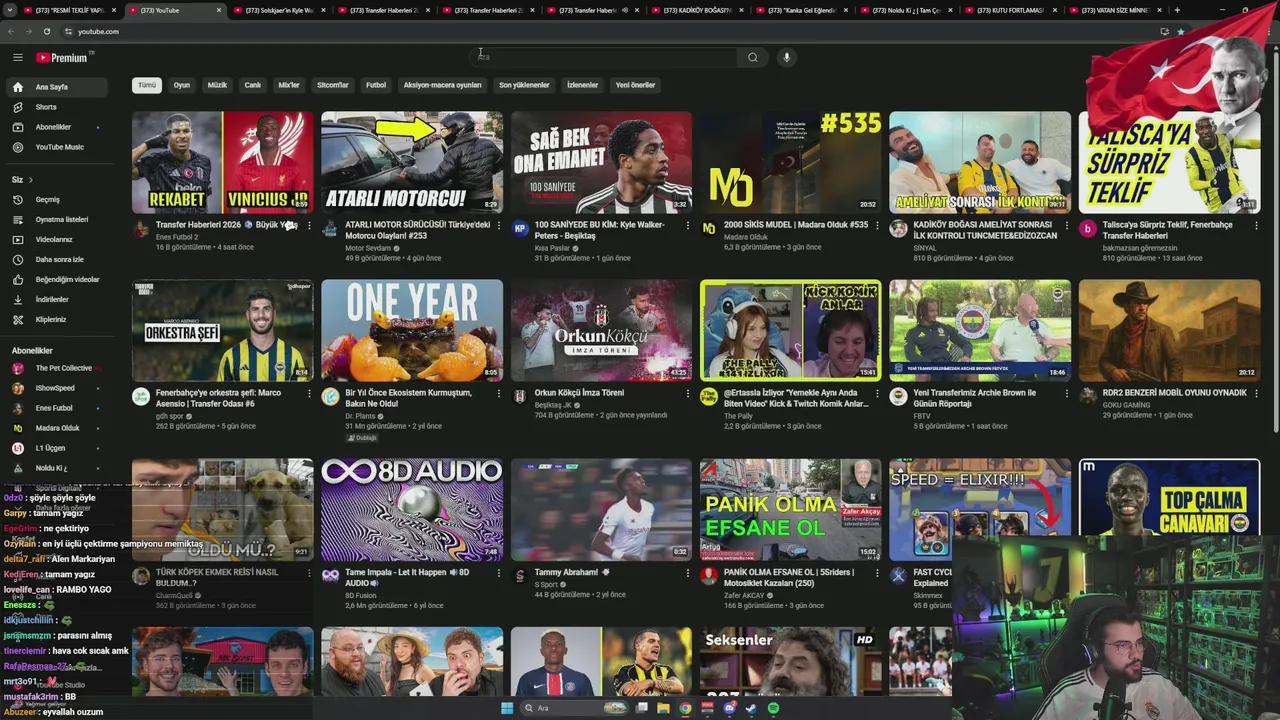The height and width of the screenshot is (720, 1280).
Task: Open SAĞ BEK ONA EMANET thumbnail
Action: (x=601, y=162)
